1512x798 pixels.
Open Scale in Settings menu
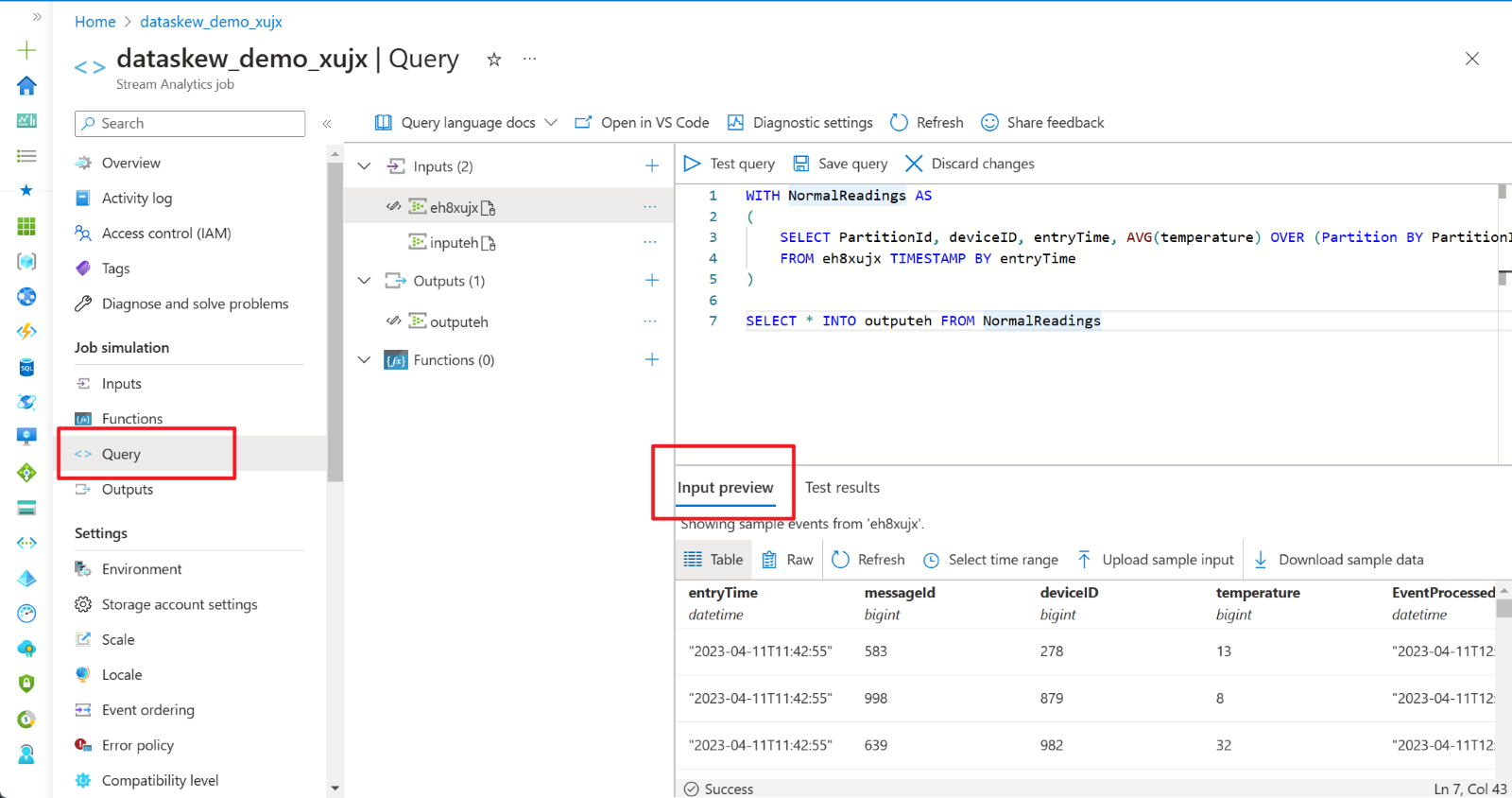118,639
